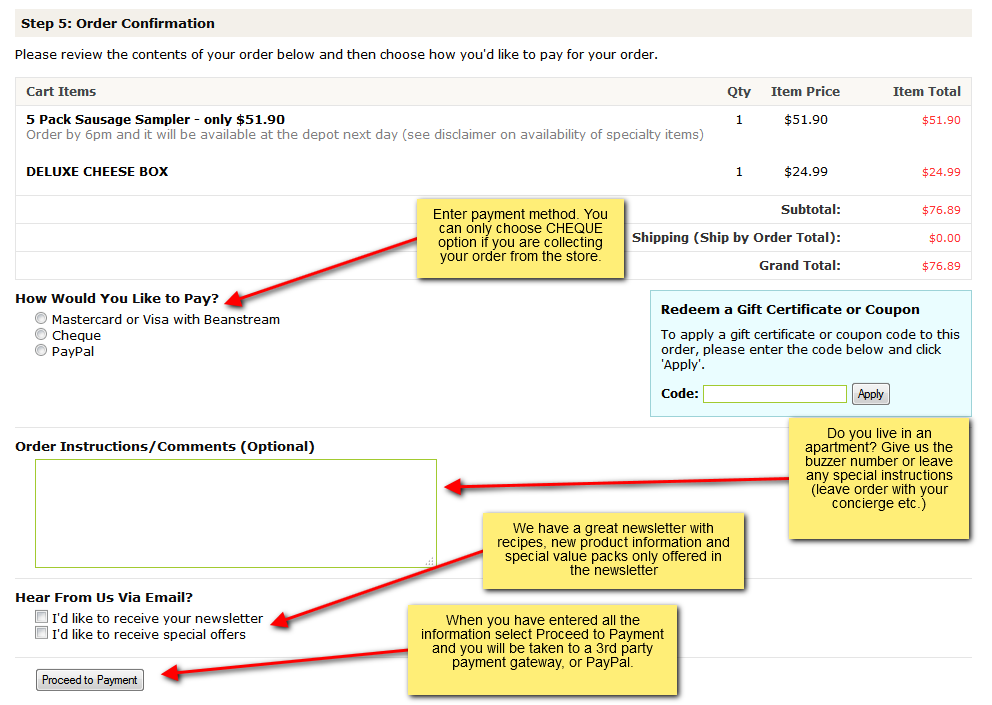
Task: Click the Grand Total amount $76.89
Action: click(940, 266)
